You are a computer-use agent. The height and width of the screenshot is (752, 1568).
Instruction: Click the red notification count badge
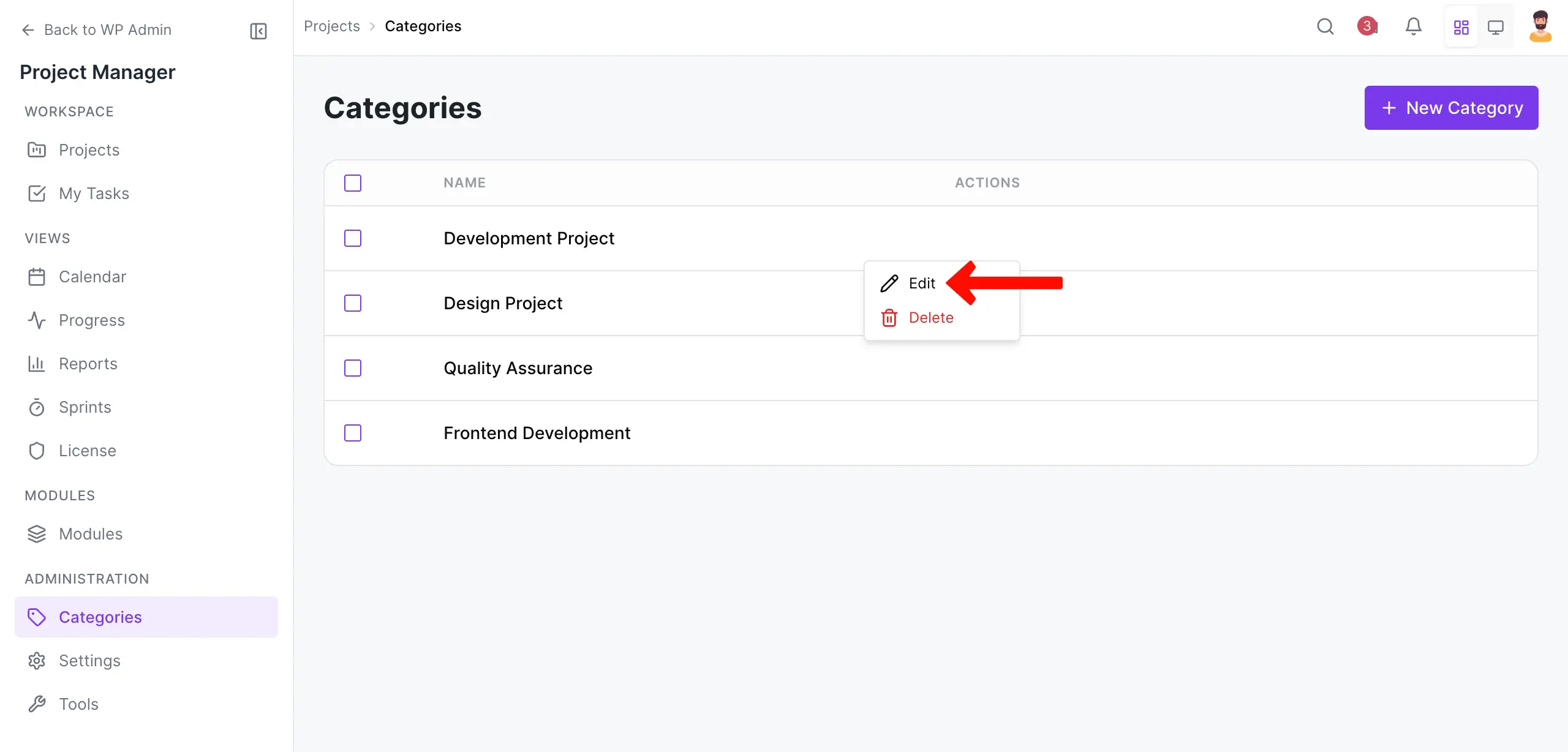point(1367,26)
